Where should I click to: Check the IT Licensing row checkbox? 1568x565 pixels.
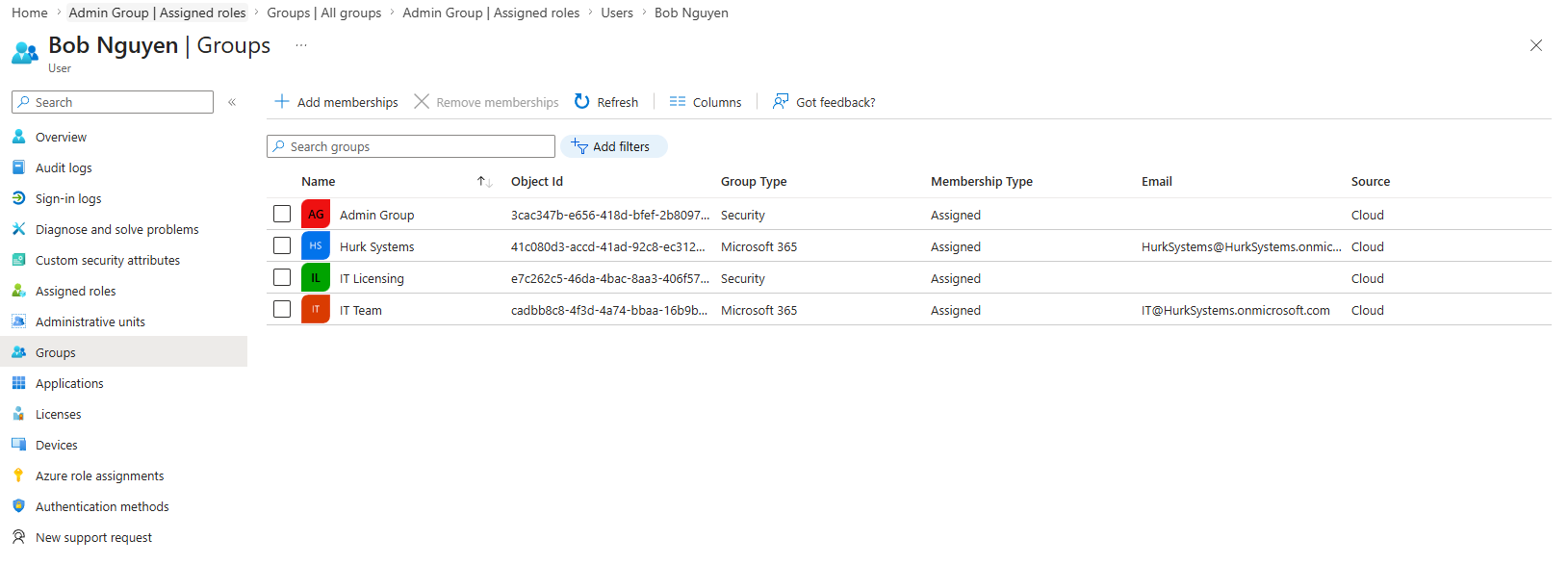[x=282, y=277]
